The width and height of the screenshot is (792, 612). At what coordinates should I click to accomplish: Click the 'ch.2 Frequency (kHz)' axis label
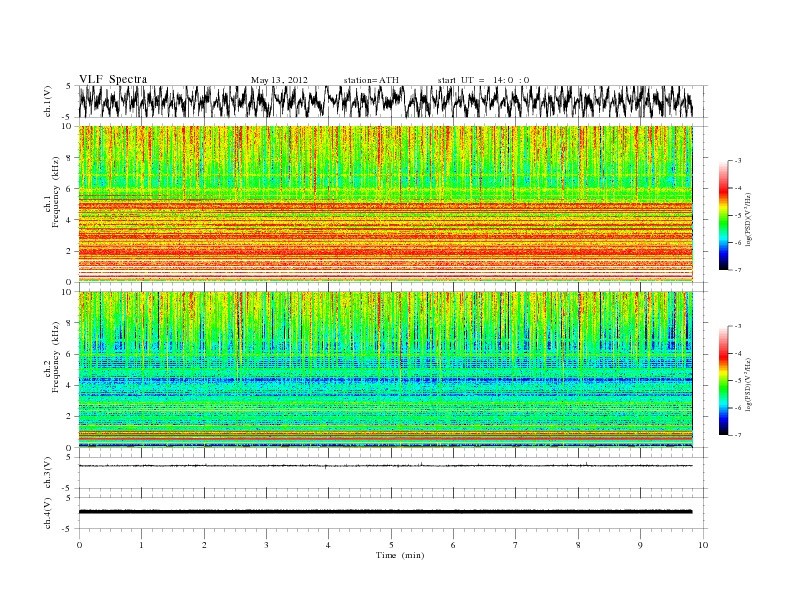pos(52,358)
